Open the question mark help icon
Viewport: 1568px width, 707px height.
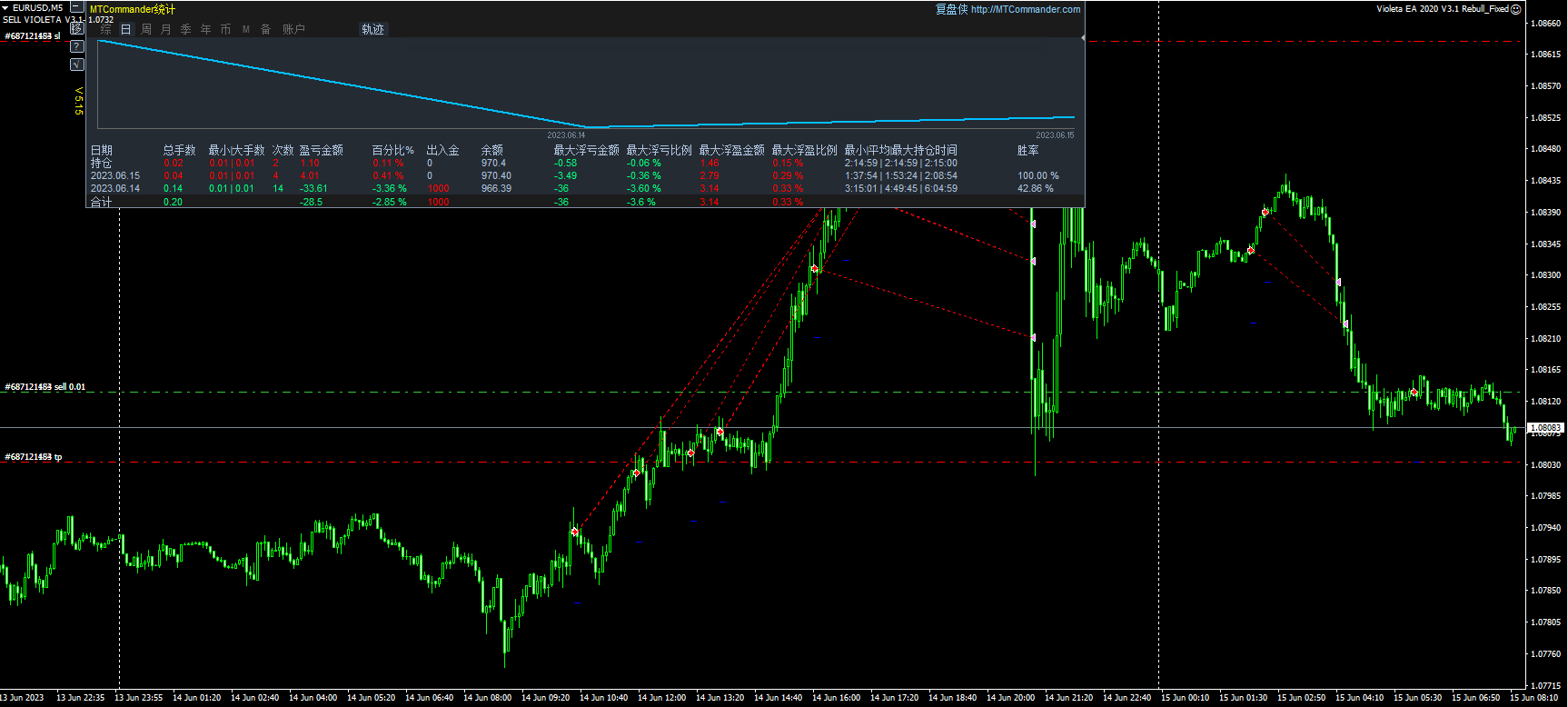[77, 46]
